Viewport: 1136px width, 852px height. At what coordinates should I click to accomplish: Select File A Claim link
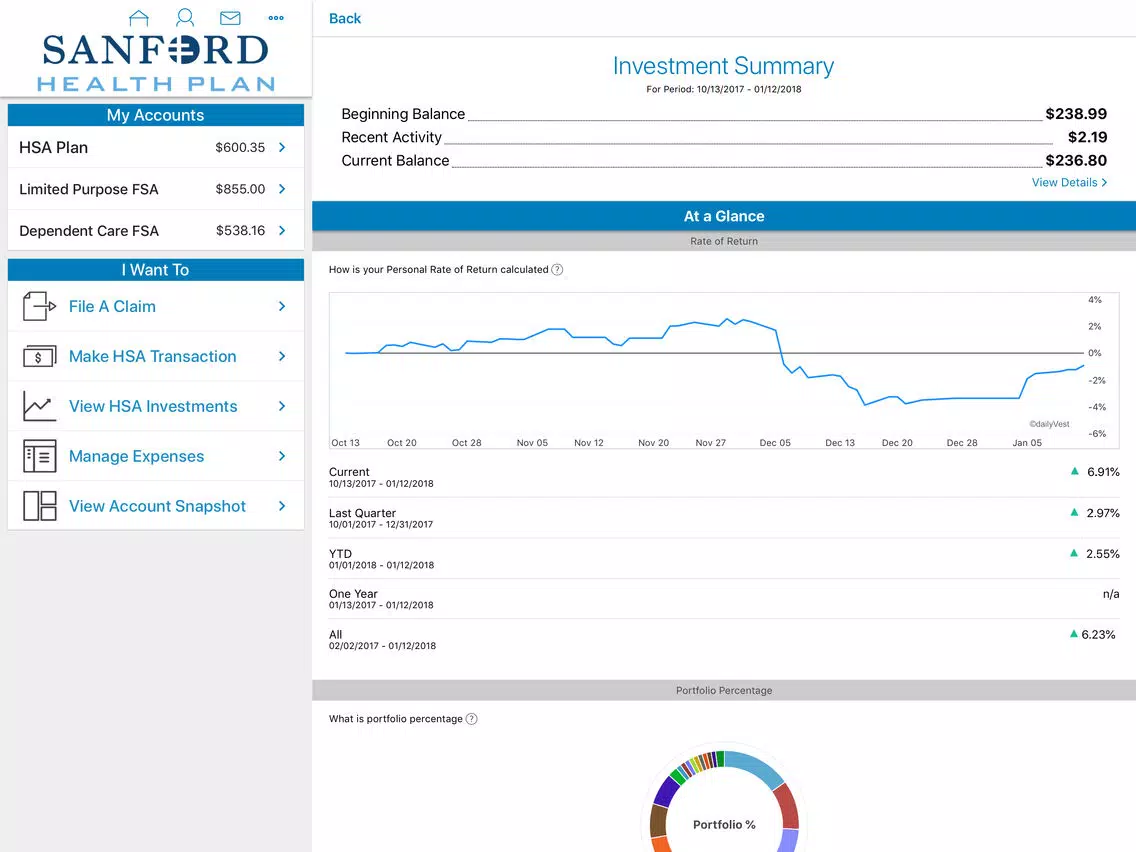(112, 306)
